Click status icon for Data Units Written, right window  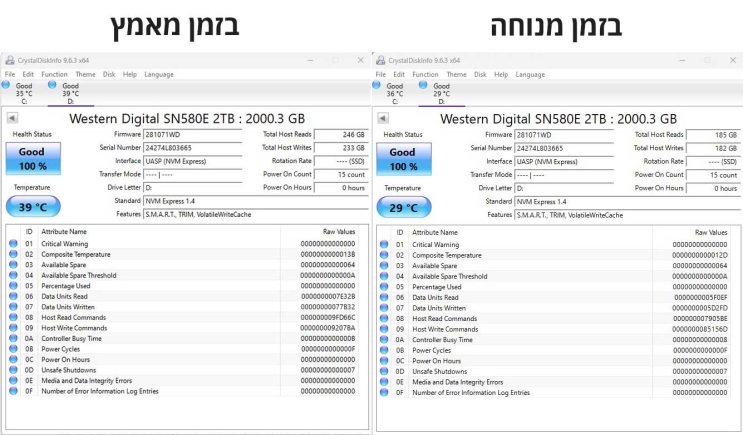click(384, 308)
